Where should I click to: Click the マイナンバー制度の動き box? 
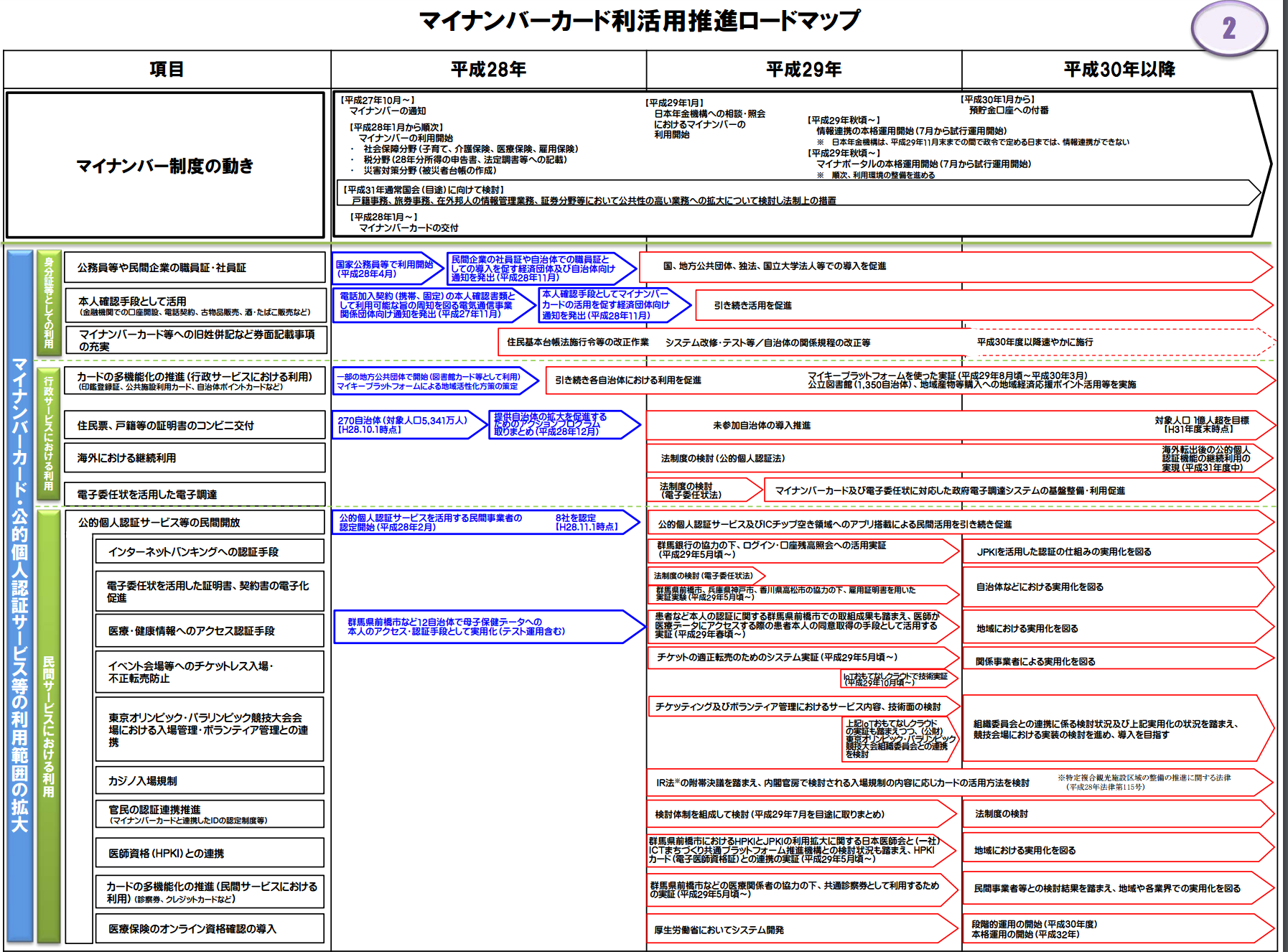tap(165, 165)
